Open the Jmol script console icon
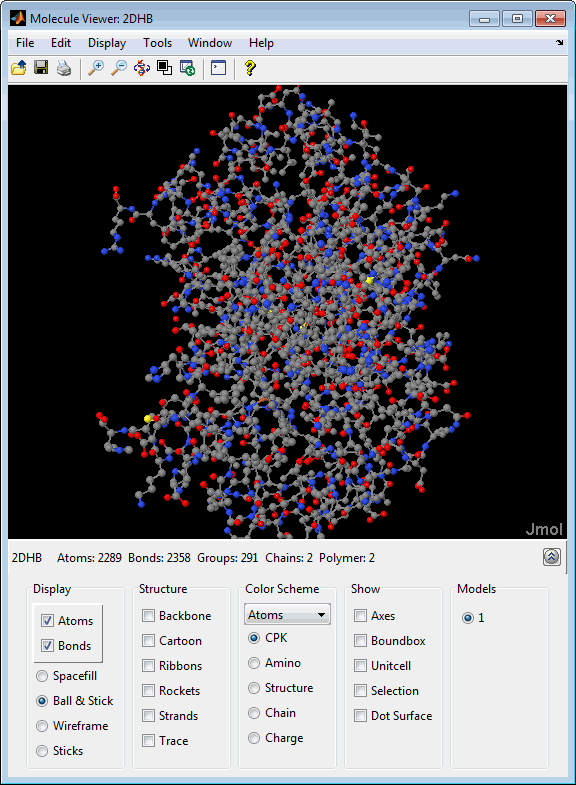The image size is (576, 785). [x=219, y=68]
